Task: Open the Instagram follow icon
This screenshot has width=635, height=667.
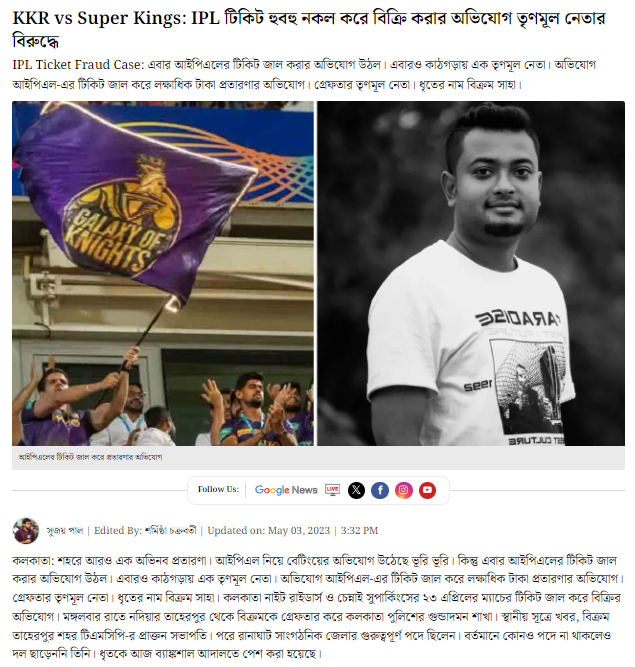Action: point(404,490)
